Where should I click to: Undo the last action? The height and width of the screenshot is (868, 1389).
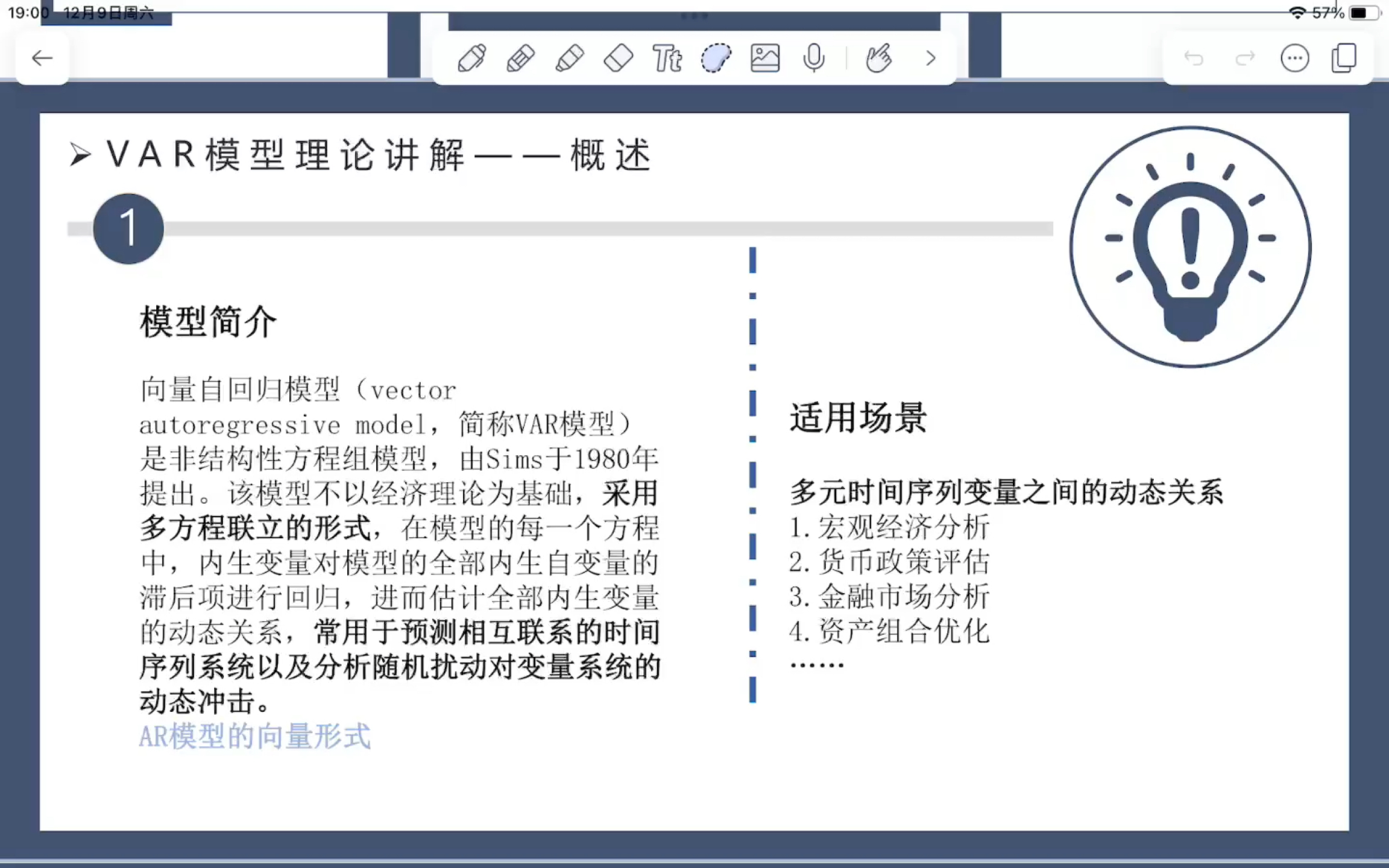tap(1194, 58)
